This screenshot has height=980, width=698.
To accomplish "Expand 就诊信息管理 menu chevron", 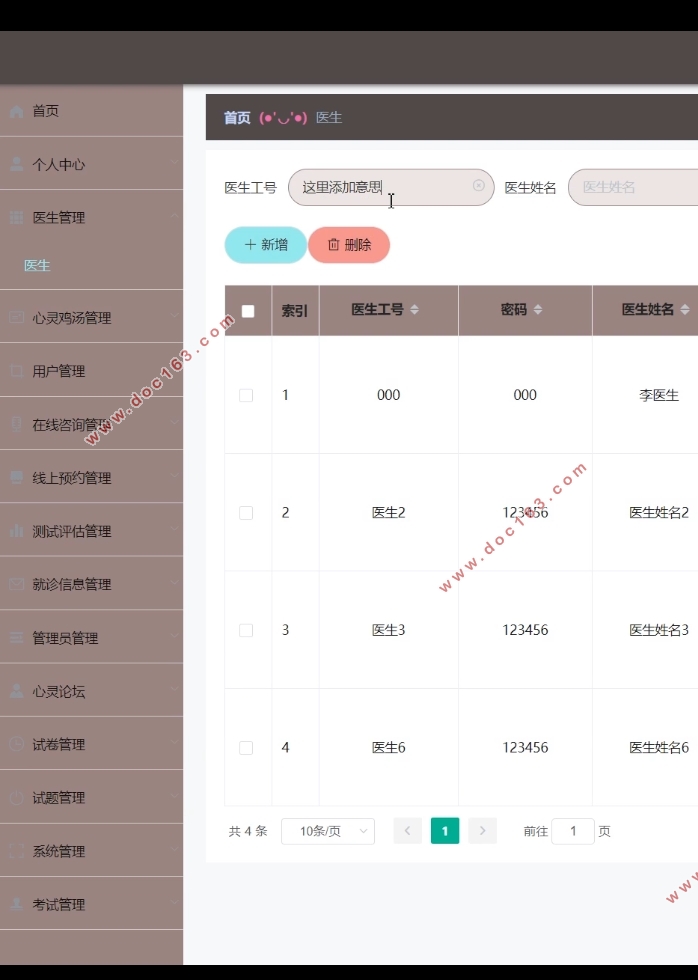I will (174, 582).
